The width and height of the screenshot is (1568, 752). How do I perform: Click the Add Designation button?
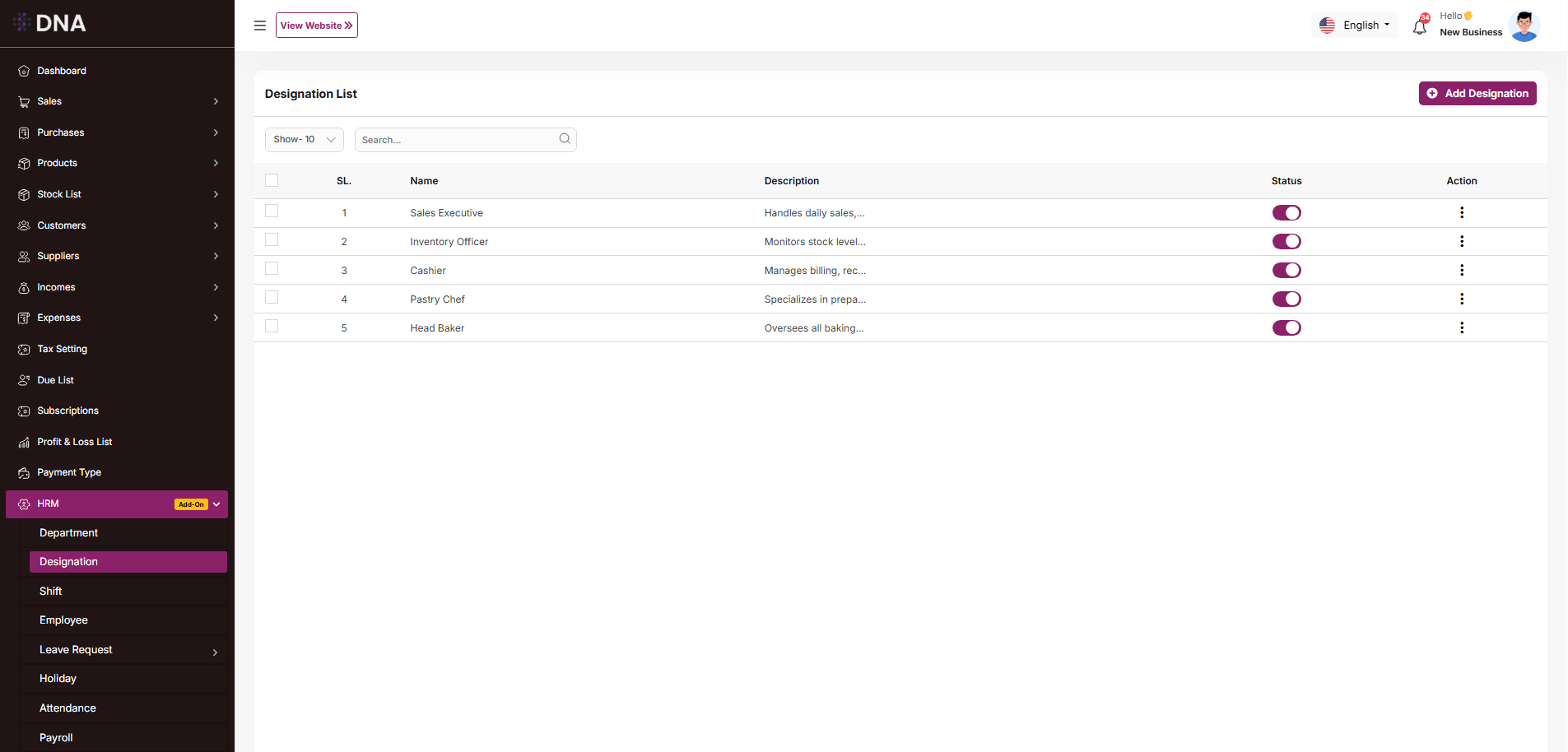(x=1477, y=94)
